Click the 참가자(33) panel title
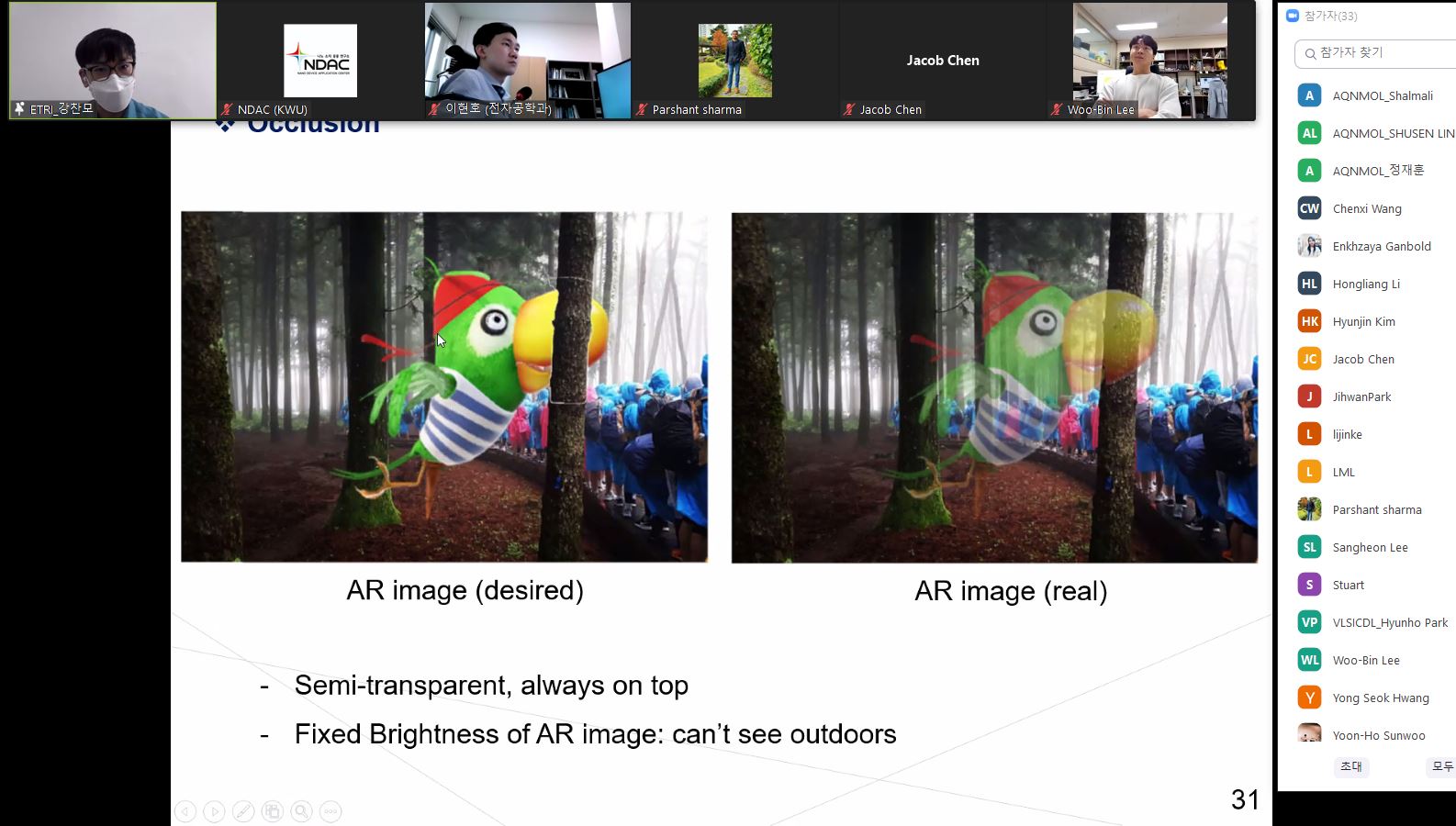 click(1330, 16)
